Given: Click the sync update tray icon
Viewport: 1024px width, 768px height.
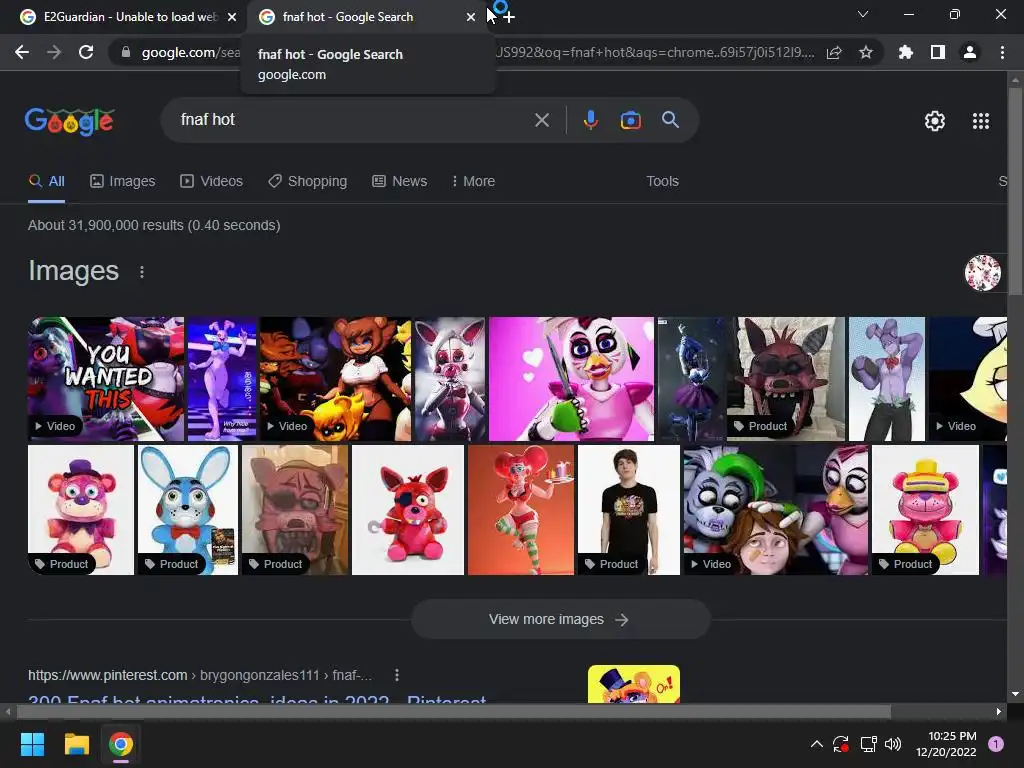Looking at the screenshot, I should [840, 744].
